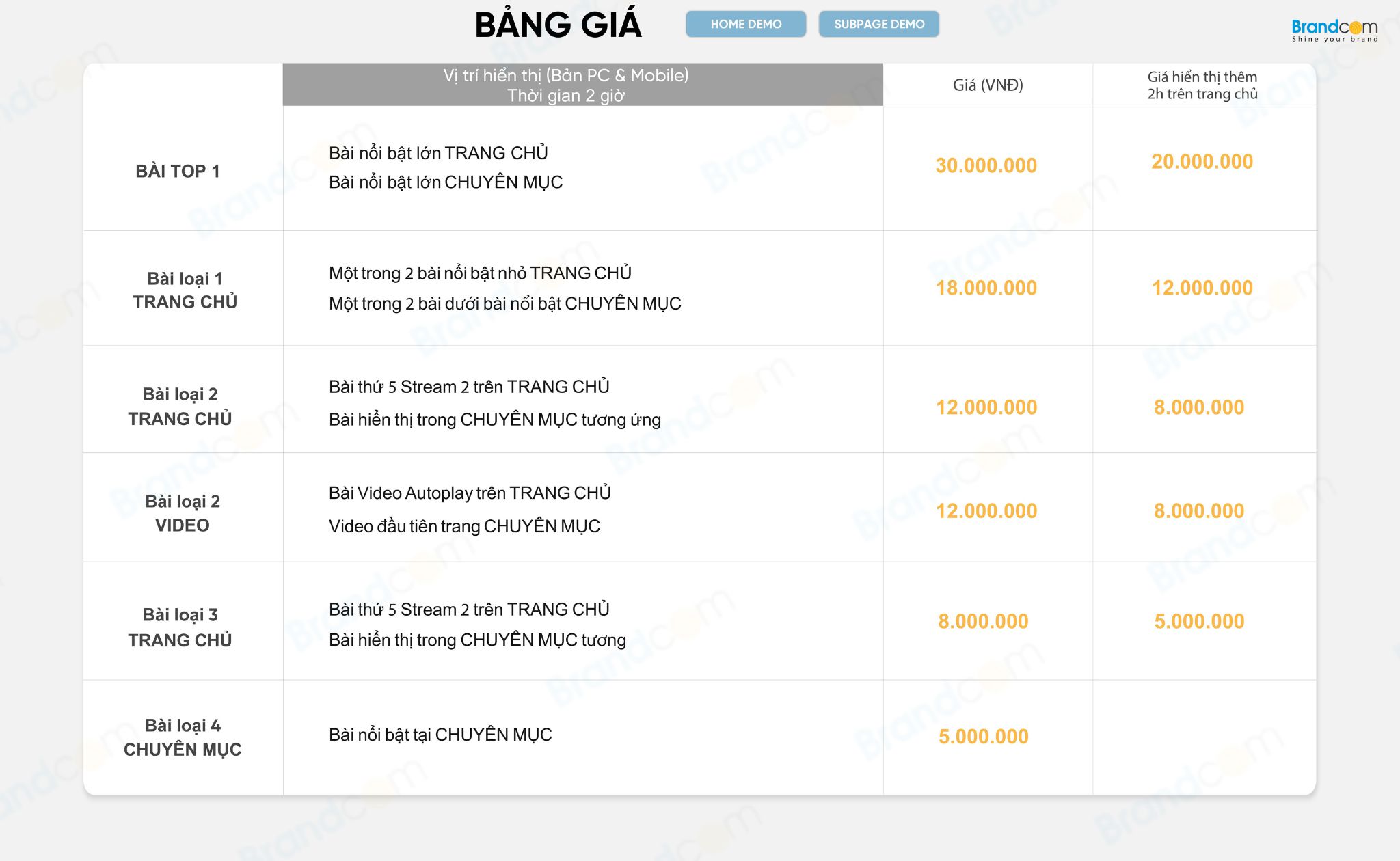Click the Bài nổi bật tại CHUYÊN MỤC text
This screenshot has height=861, width=1400.
coord(440,735)
